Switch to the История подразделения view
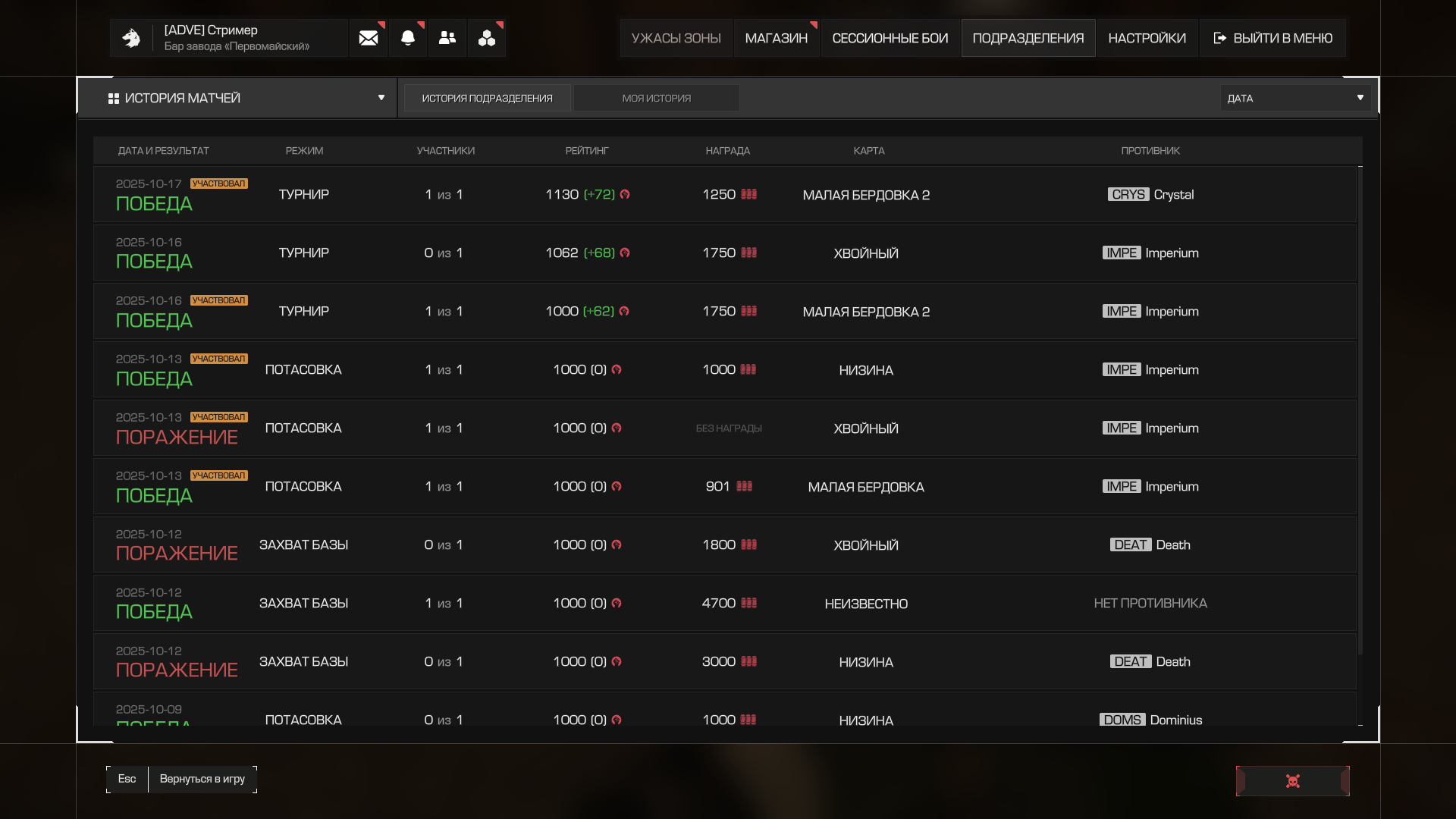 point(487,99)
